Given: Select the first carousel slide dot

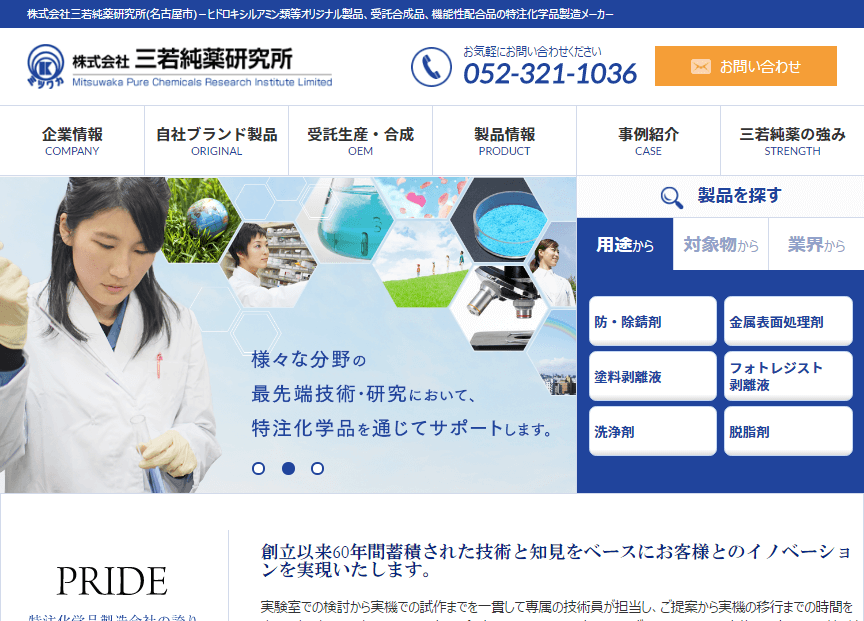Looking at the screenshot, I should coord(259,468).
